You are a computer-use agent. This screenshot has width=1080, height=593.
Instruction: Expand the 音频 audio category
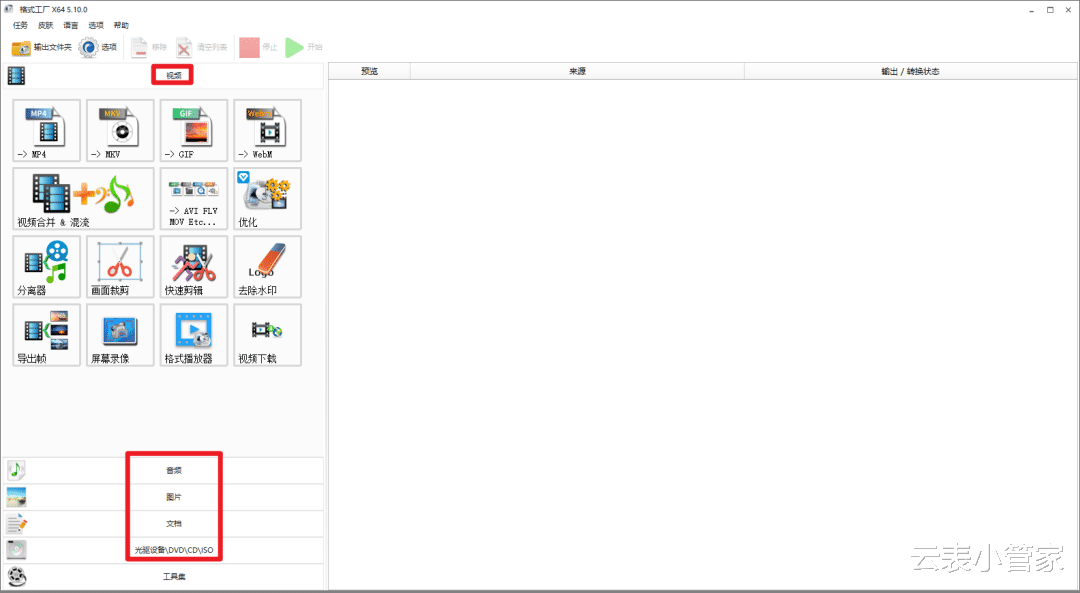click(x=163, y=470)
